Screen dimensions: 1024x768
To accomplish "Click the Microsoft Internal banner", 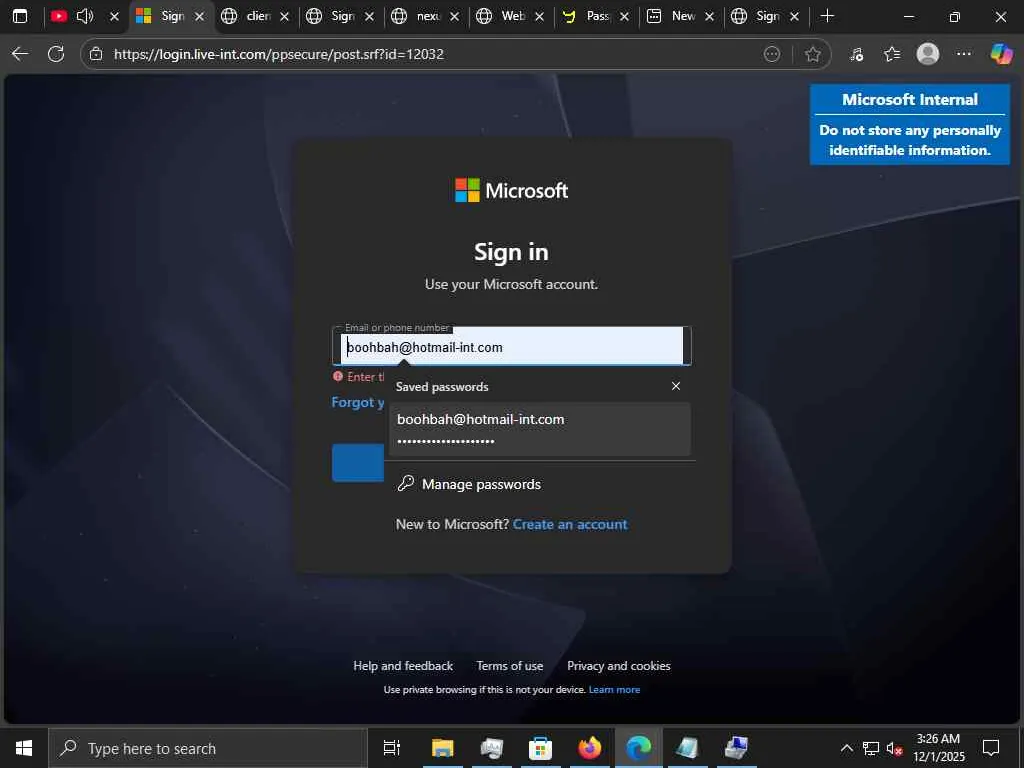I will [910, 124].
